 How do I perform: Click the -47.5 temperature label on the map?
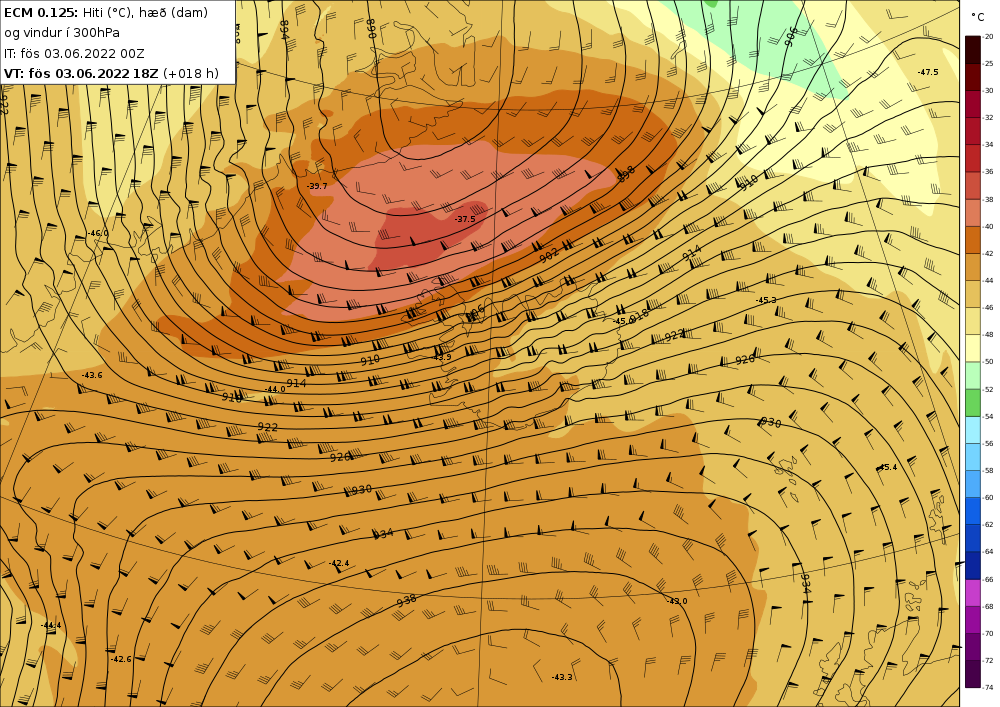point(928,72)
